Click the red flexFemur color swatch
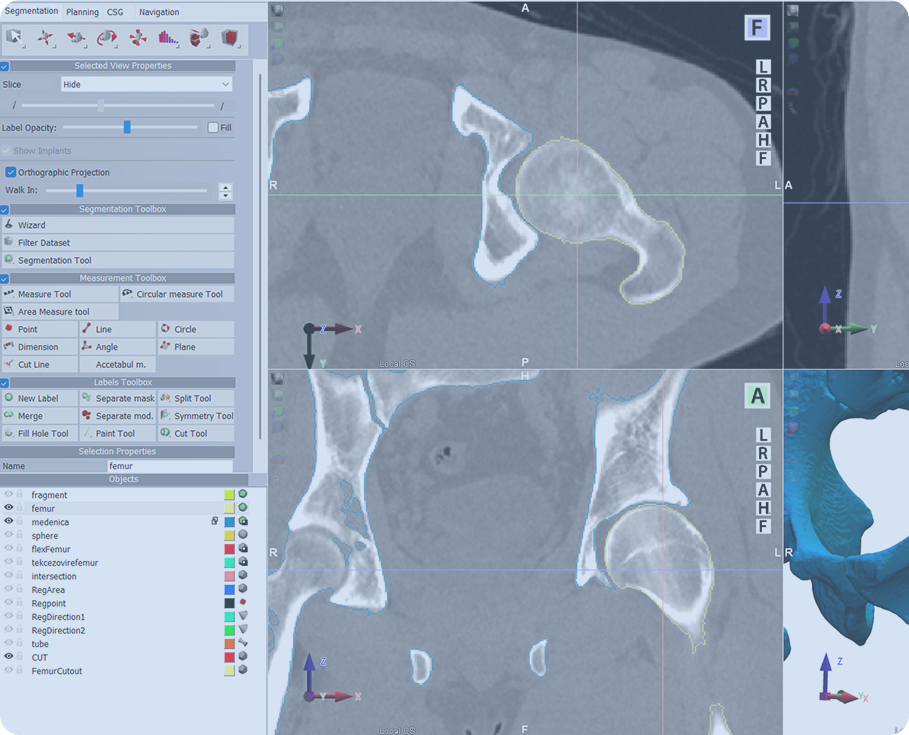Image resolution: width=909 pixels, height=735 pixels. 230,549
